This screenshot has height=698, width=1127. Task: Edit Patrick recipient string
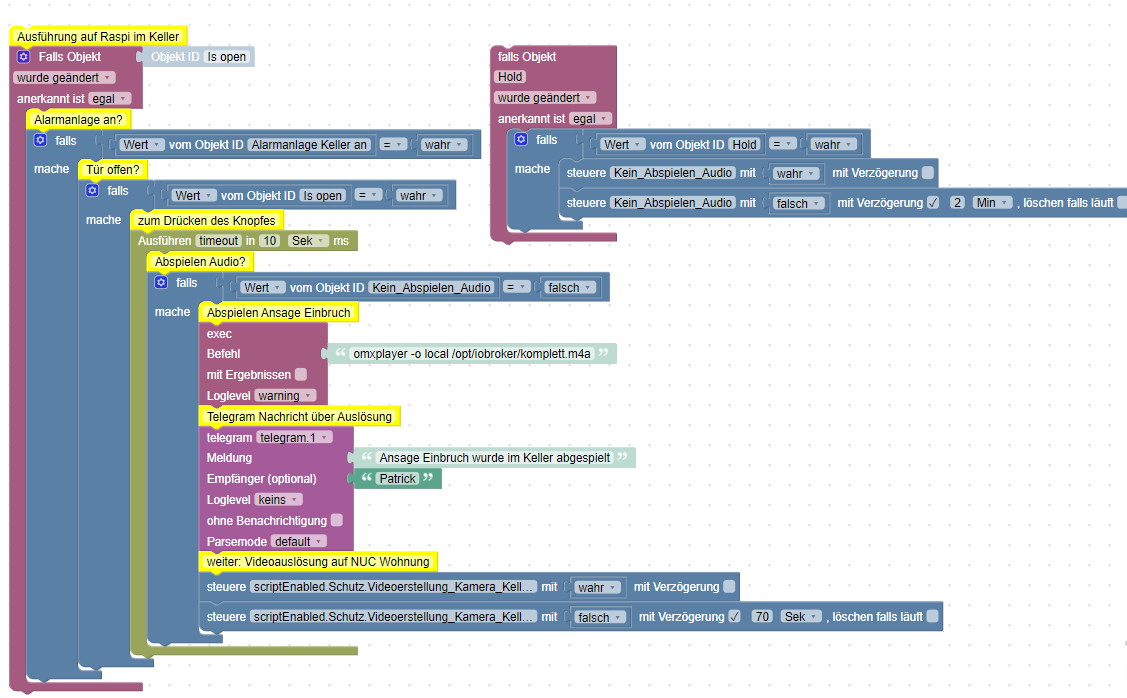pos(397,479)
